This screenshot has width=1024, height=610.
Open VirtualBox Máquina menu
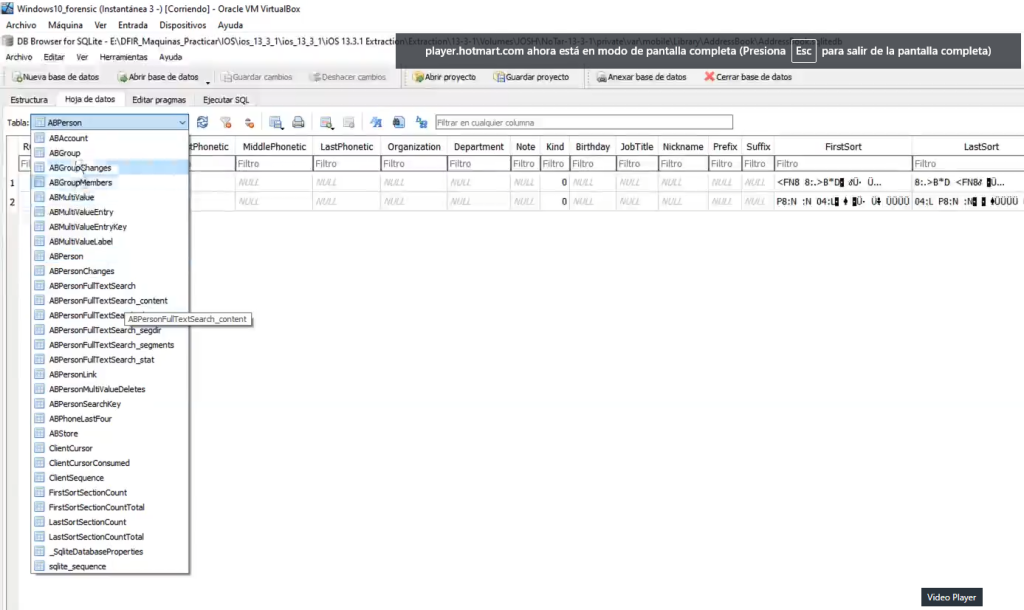point(65,25)
